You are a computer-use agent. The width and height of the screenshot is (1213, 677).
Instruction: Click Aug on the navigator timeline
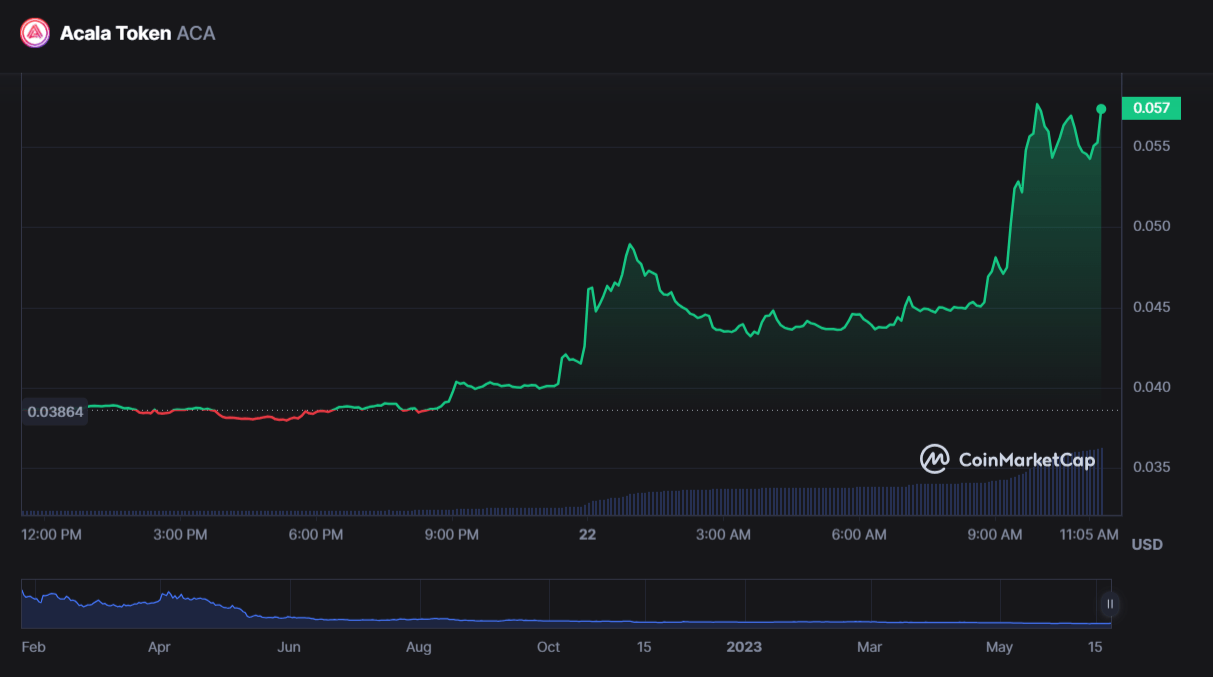point(419,647)
